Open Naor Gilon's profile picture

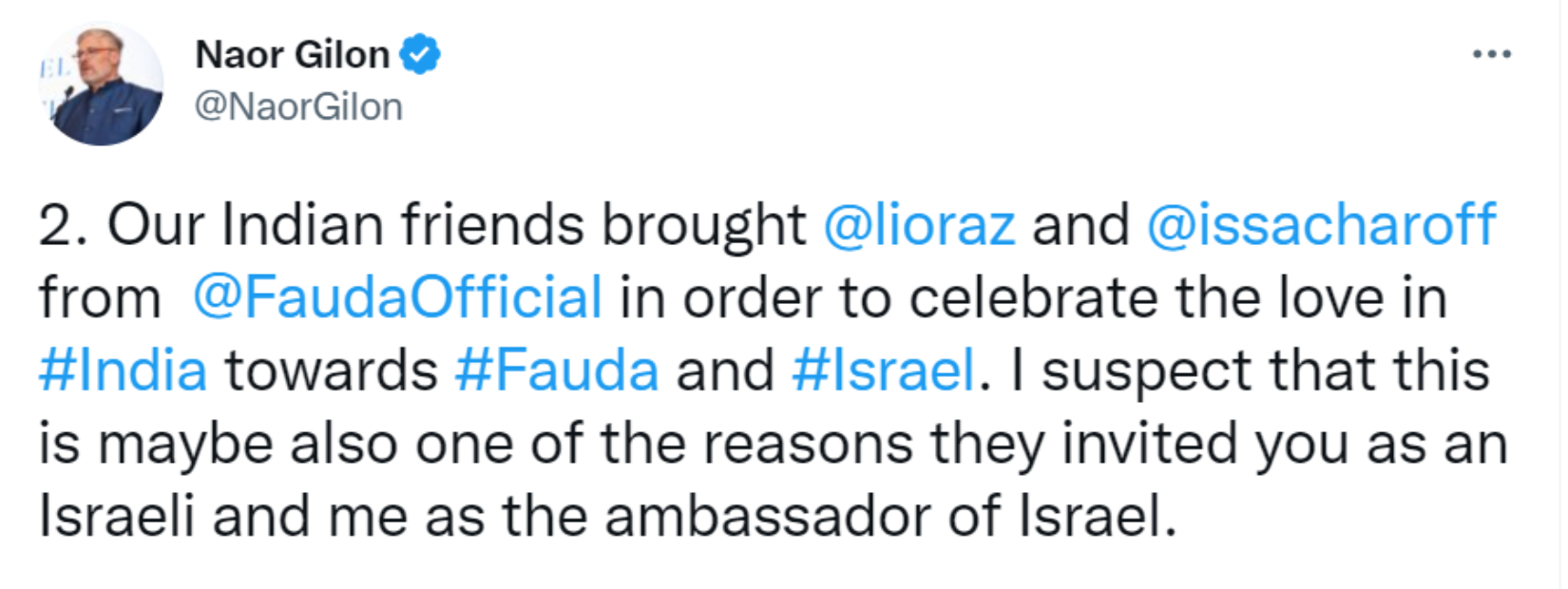101,84
